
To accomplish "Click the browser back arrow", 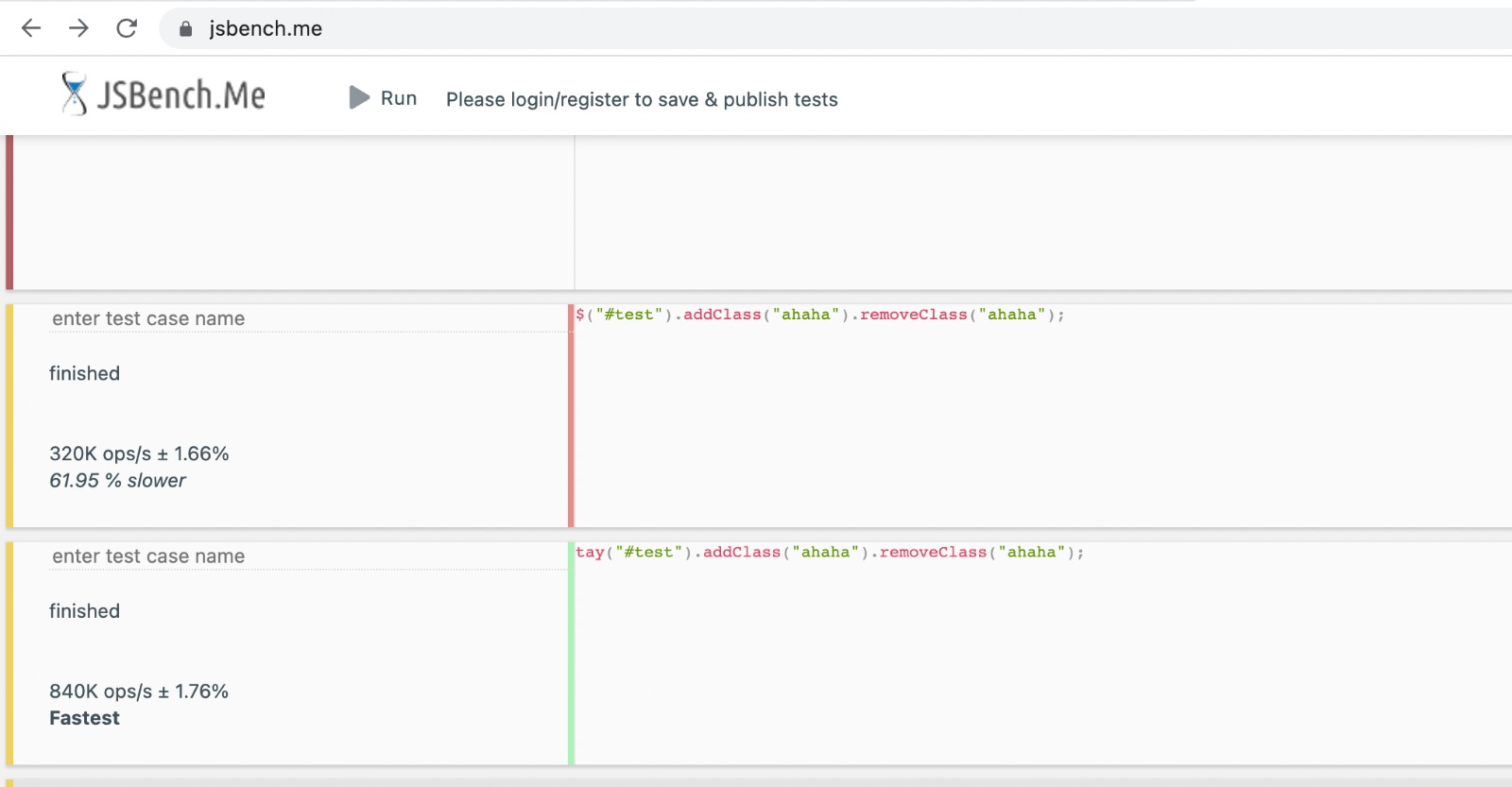I will tap(31, 28).
